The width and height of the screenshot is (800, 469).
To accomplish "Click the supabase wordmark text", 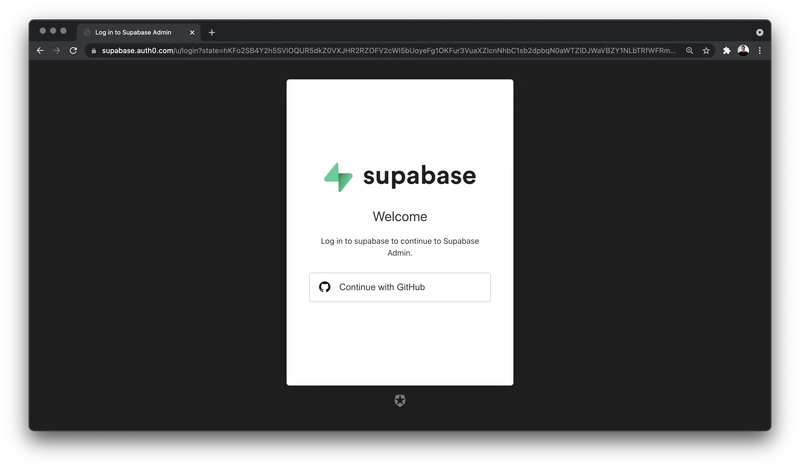I will 419,176.
